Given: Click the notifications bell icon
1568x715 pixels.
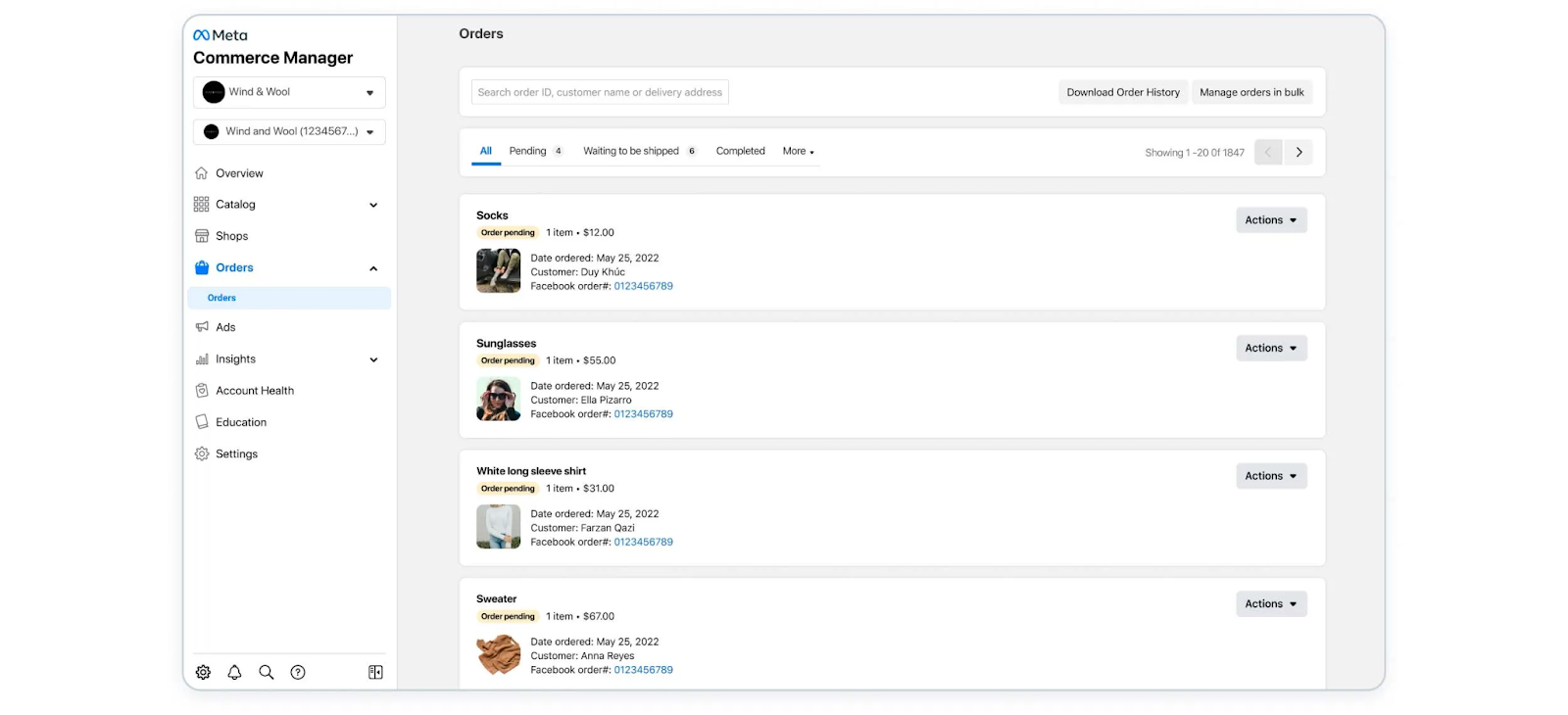Looking at the screenshot, I should [x=234, y=672].
